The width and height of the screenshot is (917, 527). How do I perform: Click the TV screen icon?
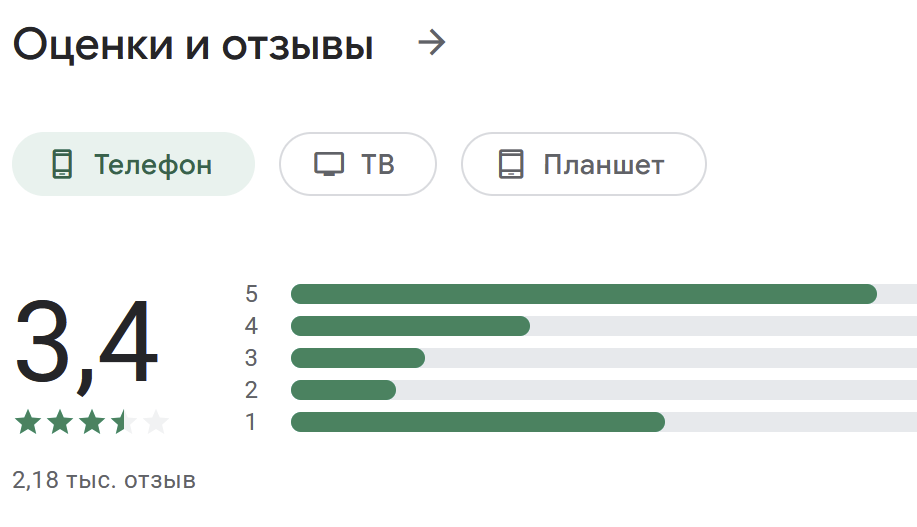(329, 164)
